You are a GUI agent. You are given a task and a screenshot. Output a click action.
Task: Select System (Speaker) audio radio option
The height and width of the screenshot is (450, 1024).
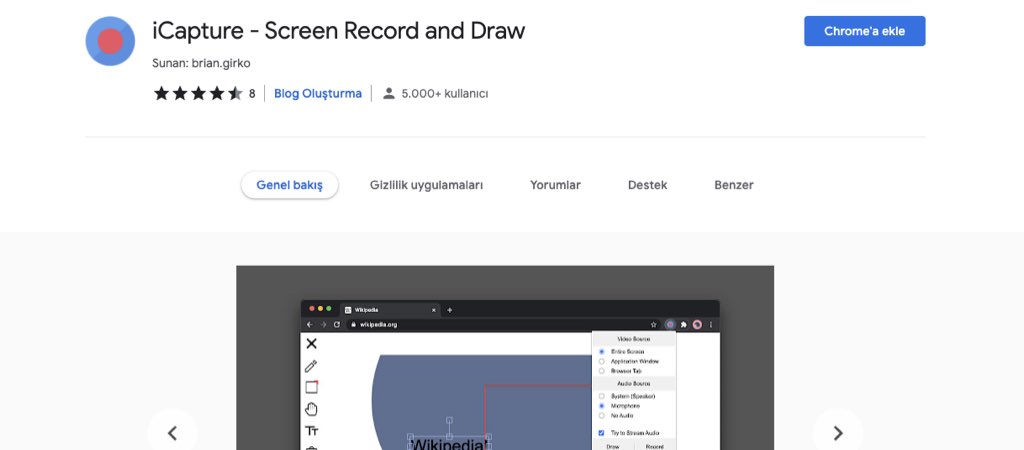pos(601,396)
